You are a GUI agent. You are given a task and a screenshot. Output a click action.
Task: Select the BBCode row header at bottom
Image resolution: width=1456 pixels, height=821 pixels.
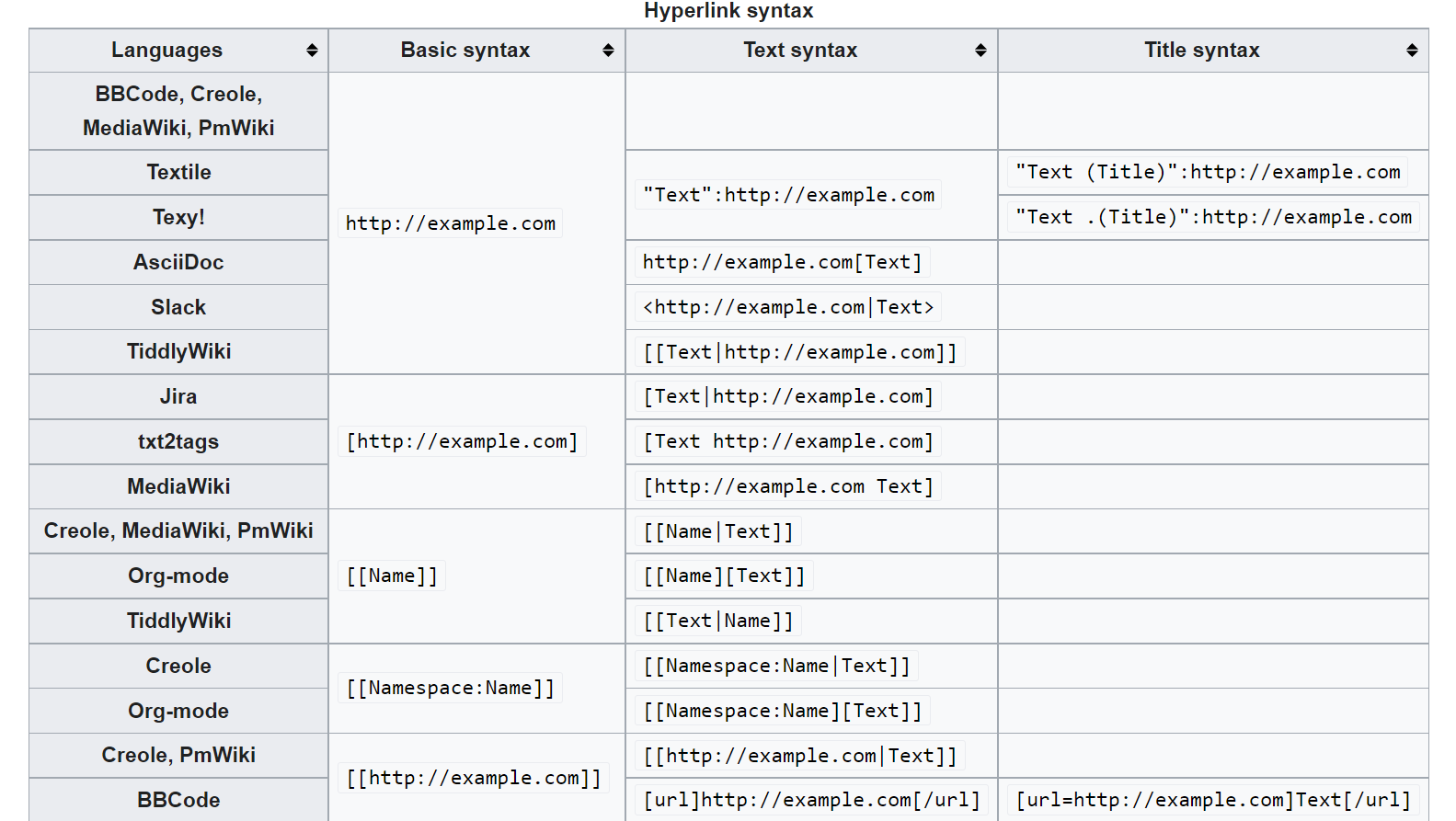178,800
